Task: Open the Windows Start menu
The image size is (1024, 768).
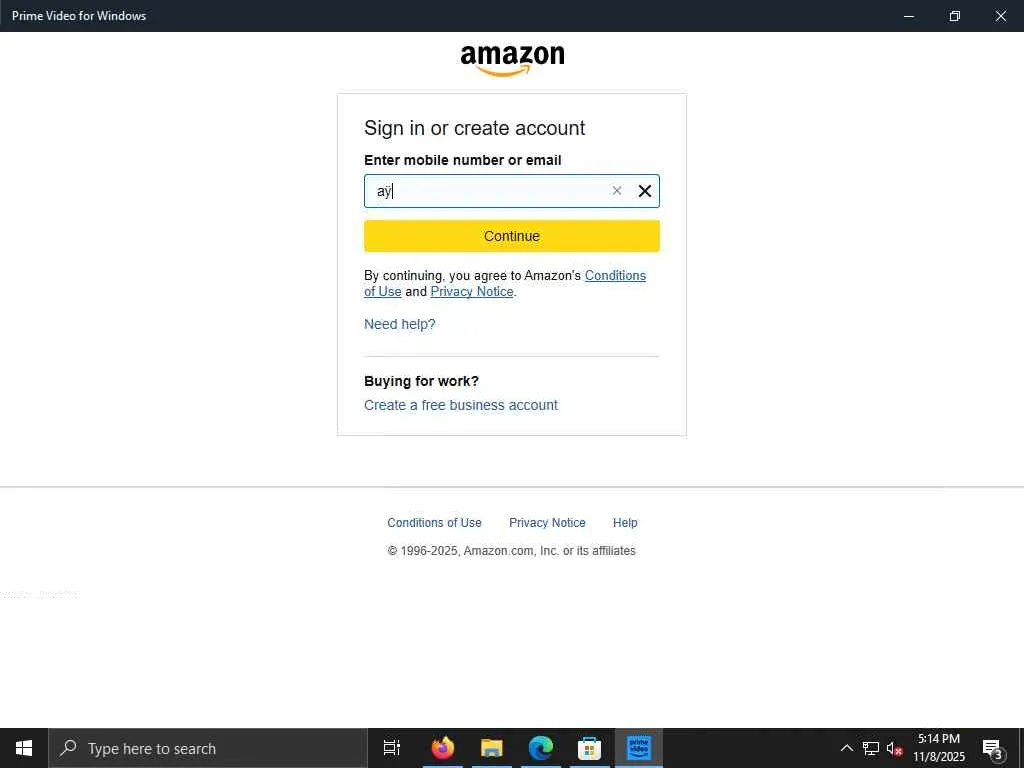Action: 24,748
